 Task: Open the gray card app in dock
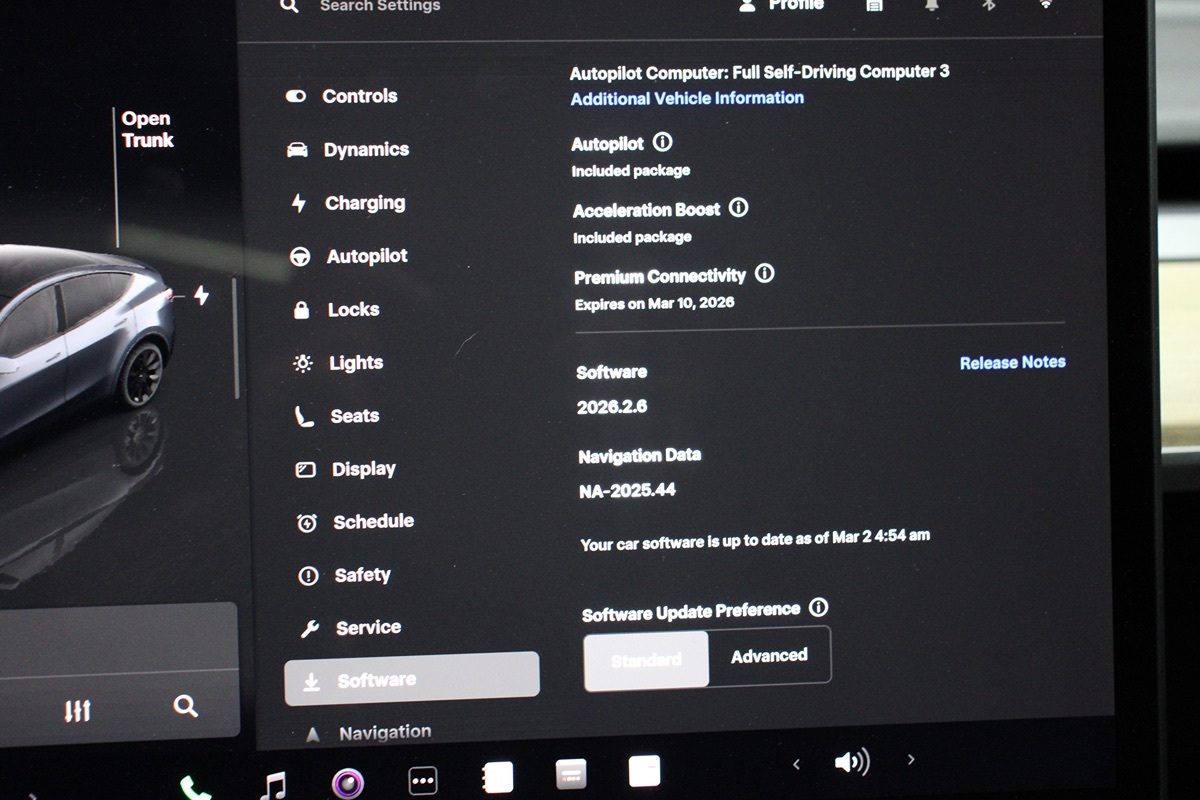(571, 774)
